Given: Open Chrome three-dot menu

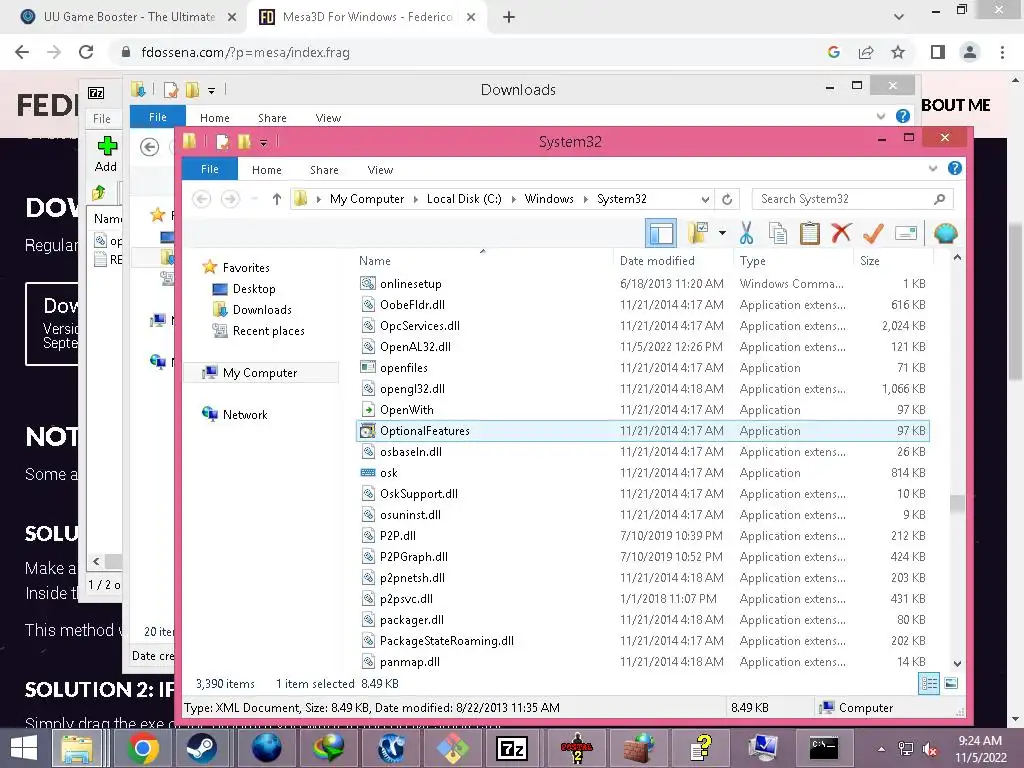Looking at the screenshot, I should pos(1002,52).
